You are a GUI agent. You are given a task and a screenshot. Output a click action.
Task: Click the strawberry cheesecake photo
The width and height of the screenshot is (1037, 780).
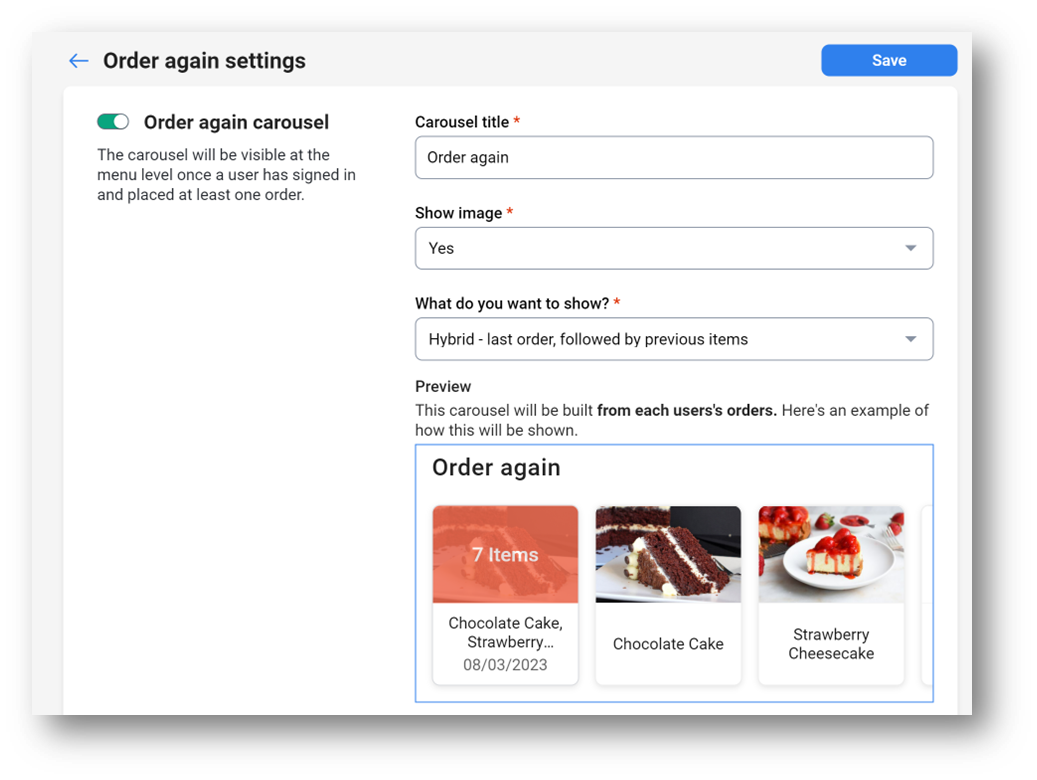831,554
